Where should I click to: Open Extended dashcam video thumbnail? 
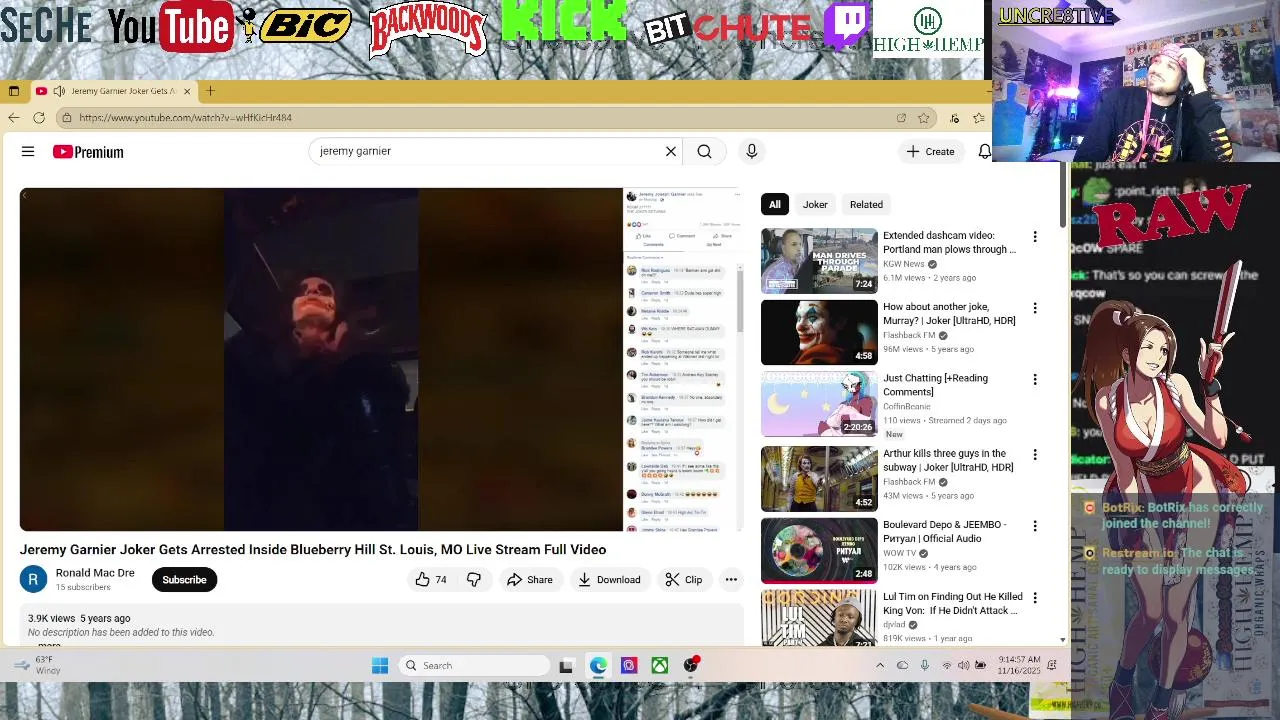click(x=819, y=260)
